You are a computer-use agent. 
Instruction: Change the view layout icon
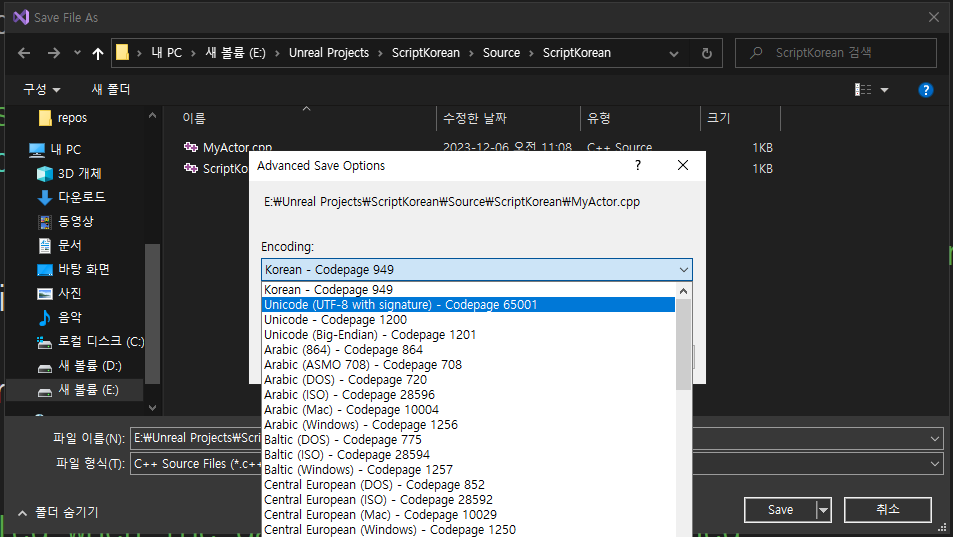pyautogui.click(x=862, y=90)
